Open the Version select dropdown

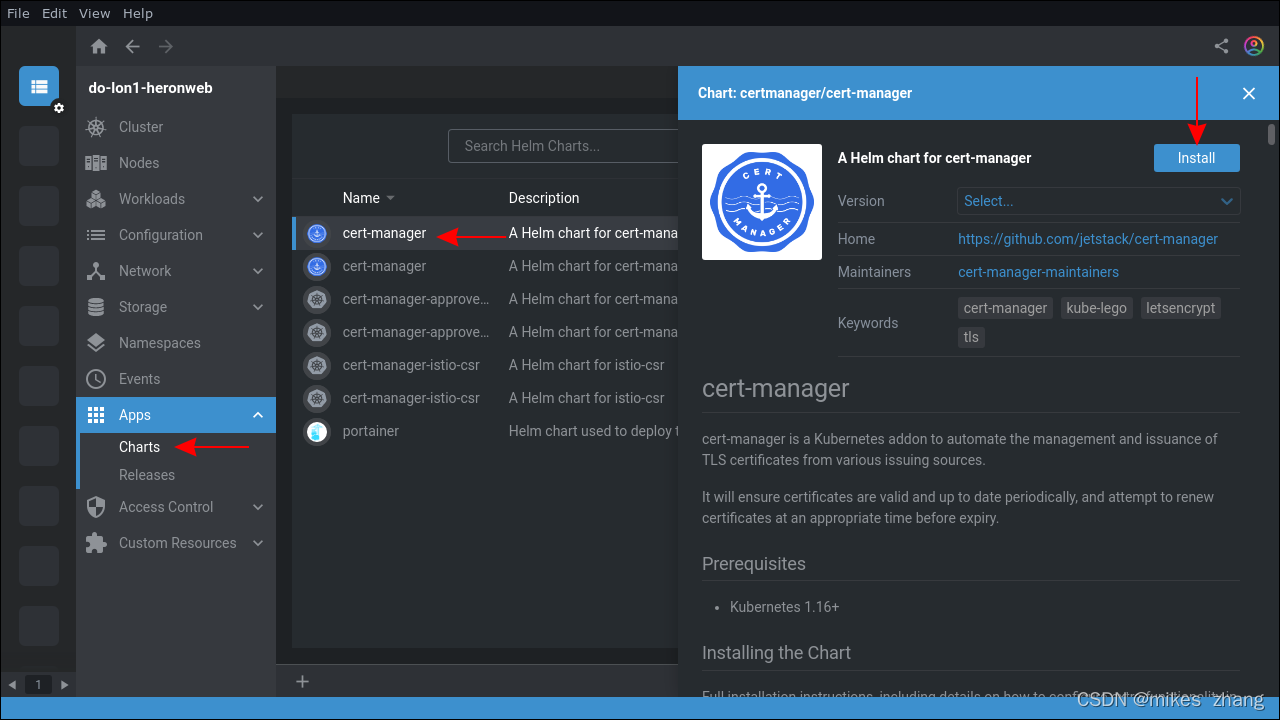tap(1098, 201)
